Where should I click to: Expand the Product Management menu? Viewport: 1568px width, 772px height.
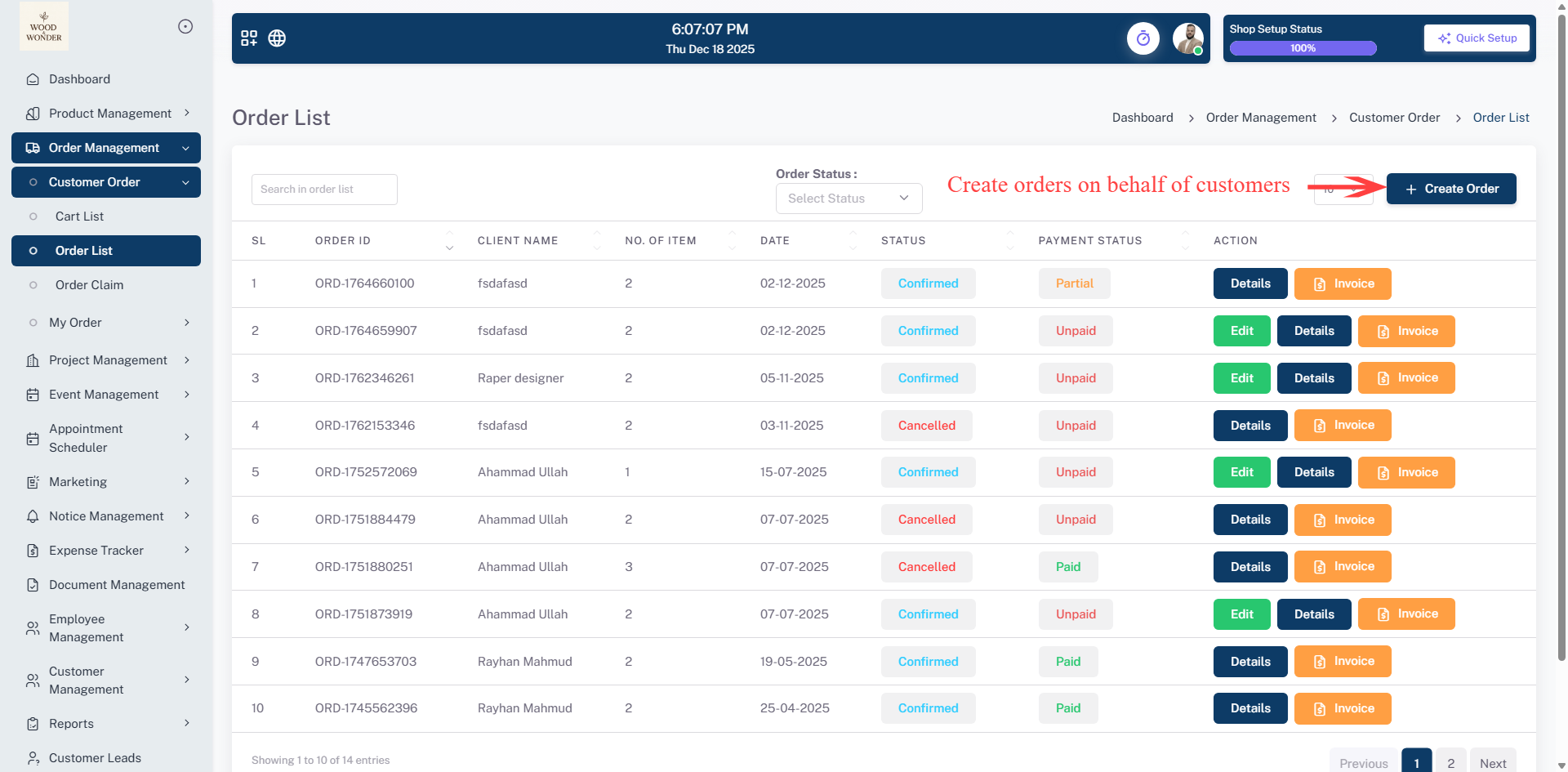pyautogui.click(x=109, y=114)
